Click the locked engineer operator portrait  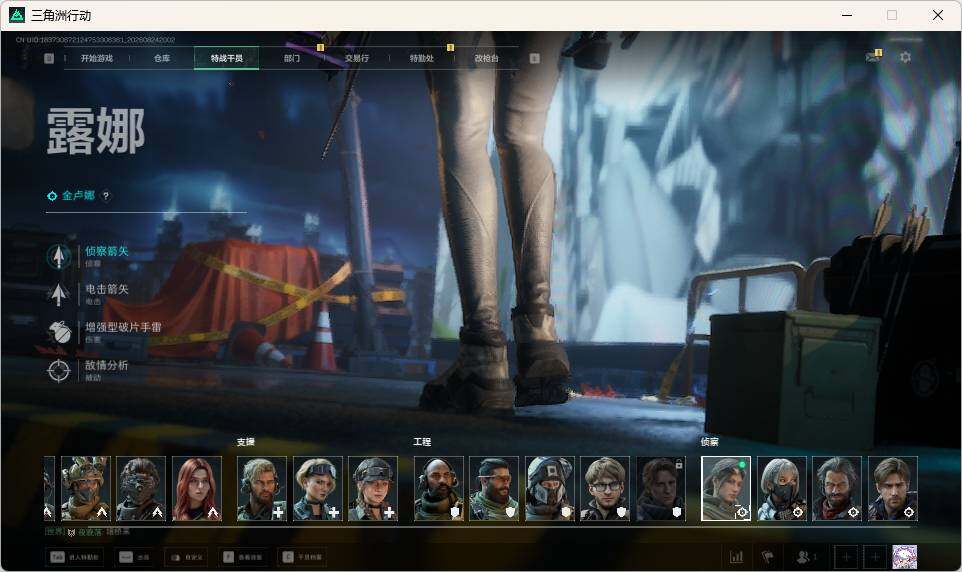[661, 489]
